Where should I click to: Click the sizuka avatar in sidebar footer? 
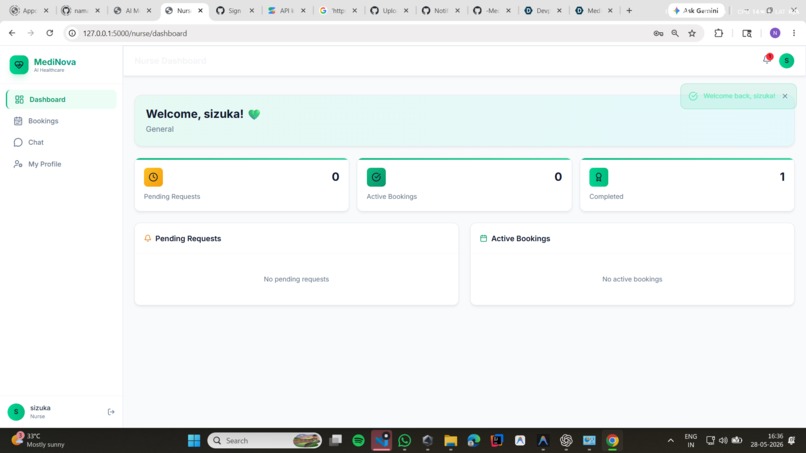[x=16, y=412]
